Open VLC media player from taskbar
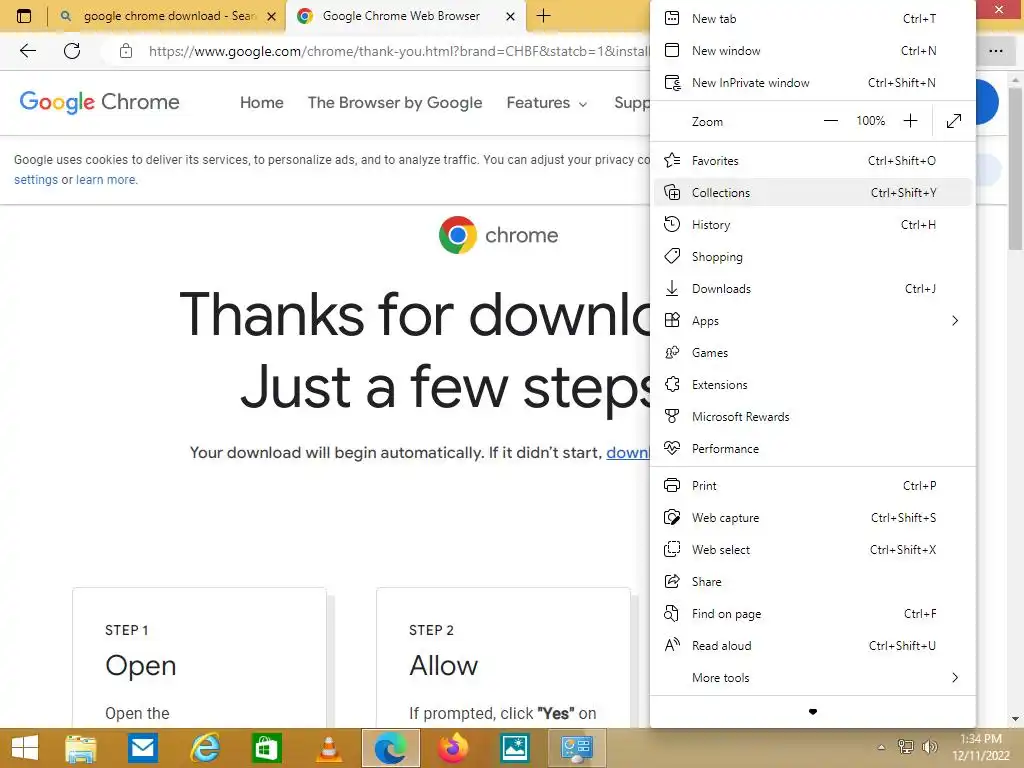The width and height of the screenshot is (1024, 768). click(x=328, y=748)
